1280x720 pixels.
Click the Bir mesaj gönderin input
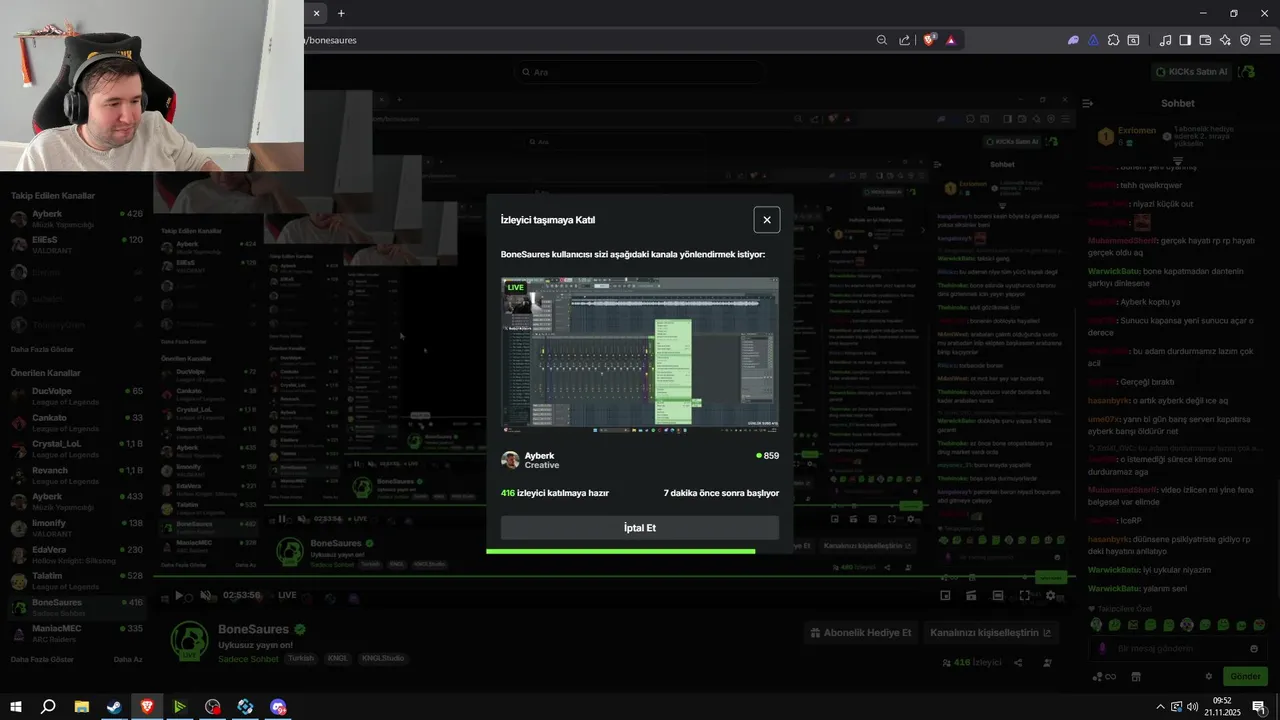point(1178,649)
